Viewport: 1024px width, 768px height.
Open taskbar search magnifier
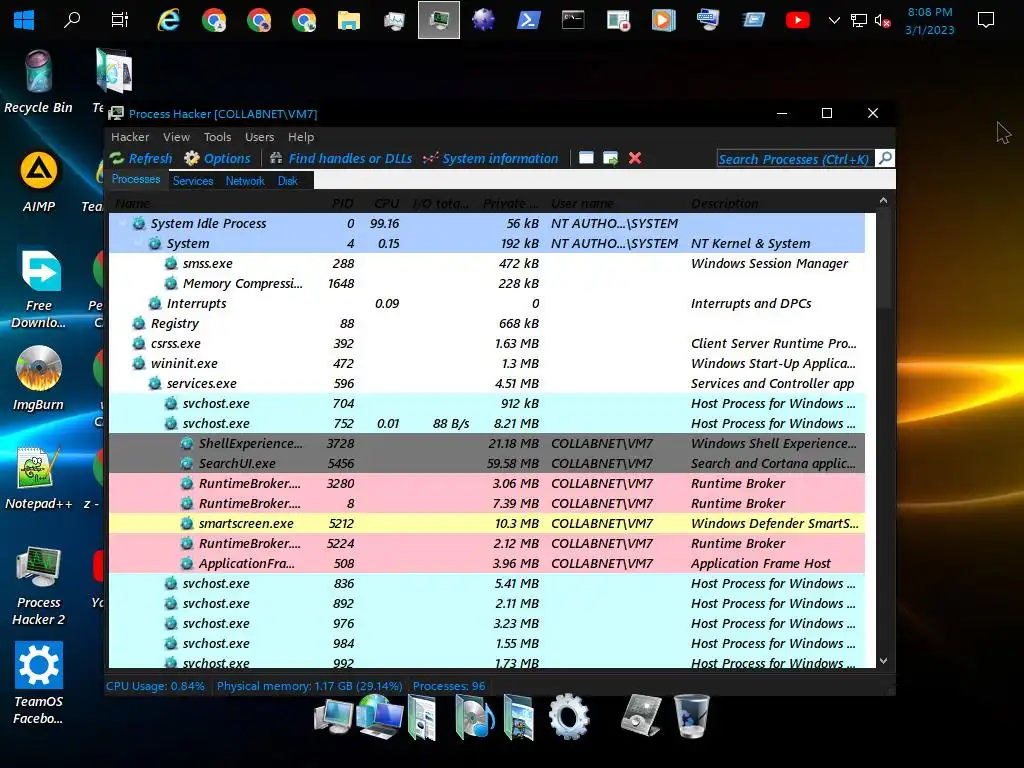point(72,20)
